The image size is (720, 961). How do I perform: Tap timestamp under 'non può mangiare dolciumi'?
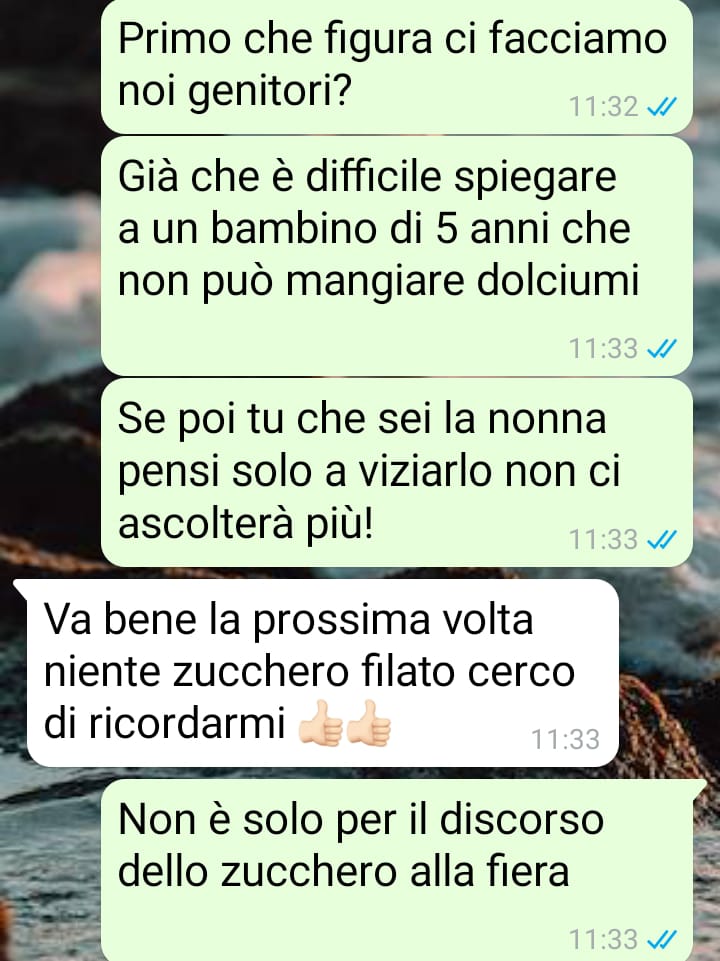click(x=604, y=349)
